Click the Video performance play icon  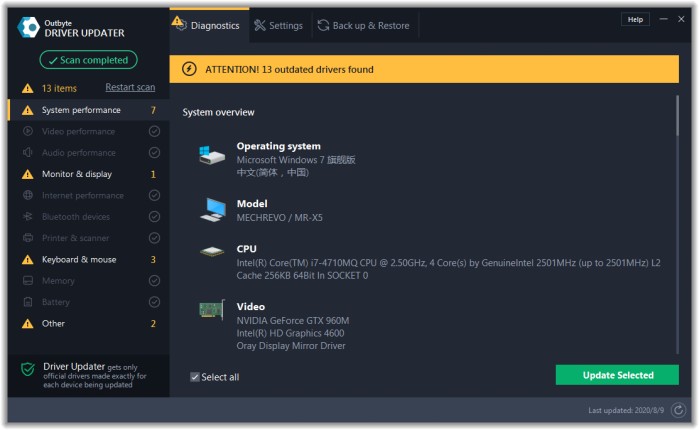click(x=28, y=131)
